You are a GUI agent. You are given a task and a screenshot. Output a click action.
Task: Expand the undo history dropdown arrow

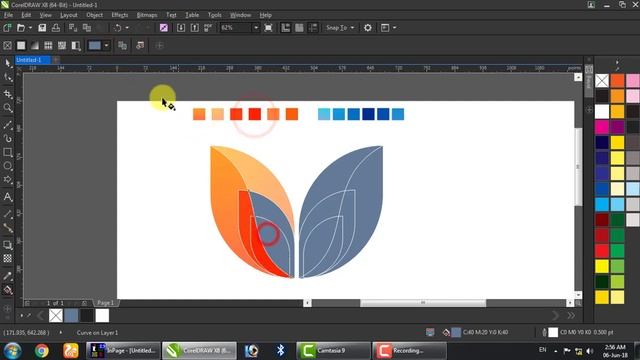(x=127, y=28)
